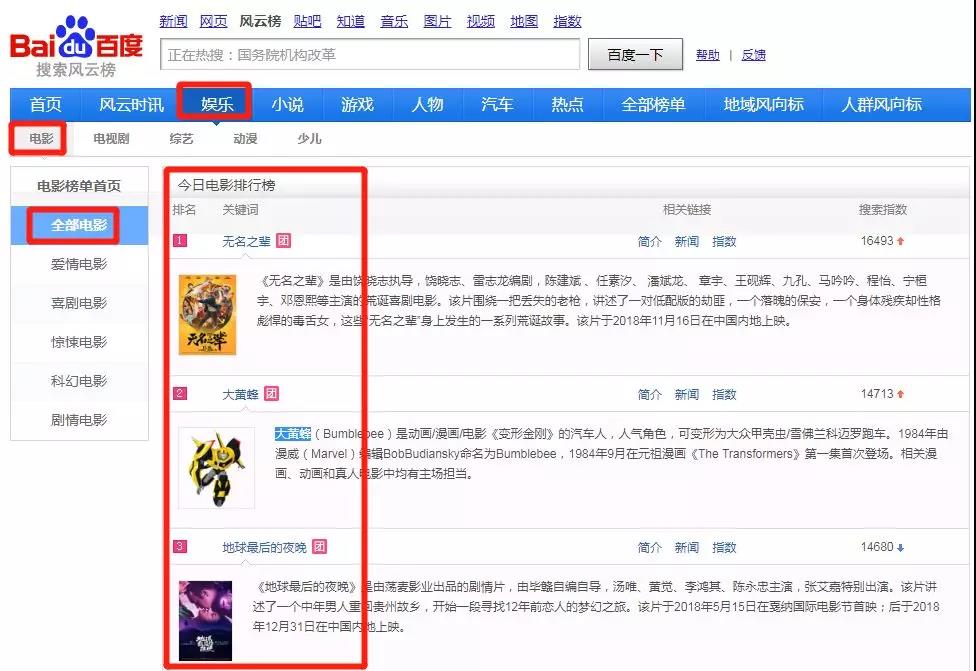
Task: Select the 小说 nav item
Action: (x=287, y=104)
